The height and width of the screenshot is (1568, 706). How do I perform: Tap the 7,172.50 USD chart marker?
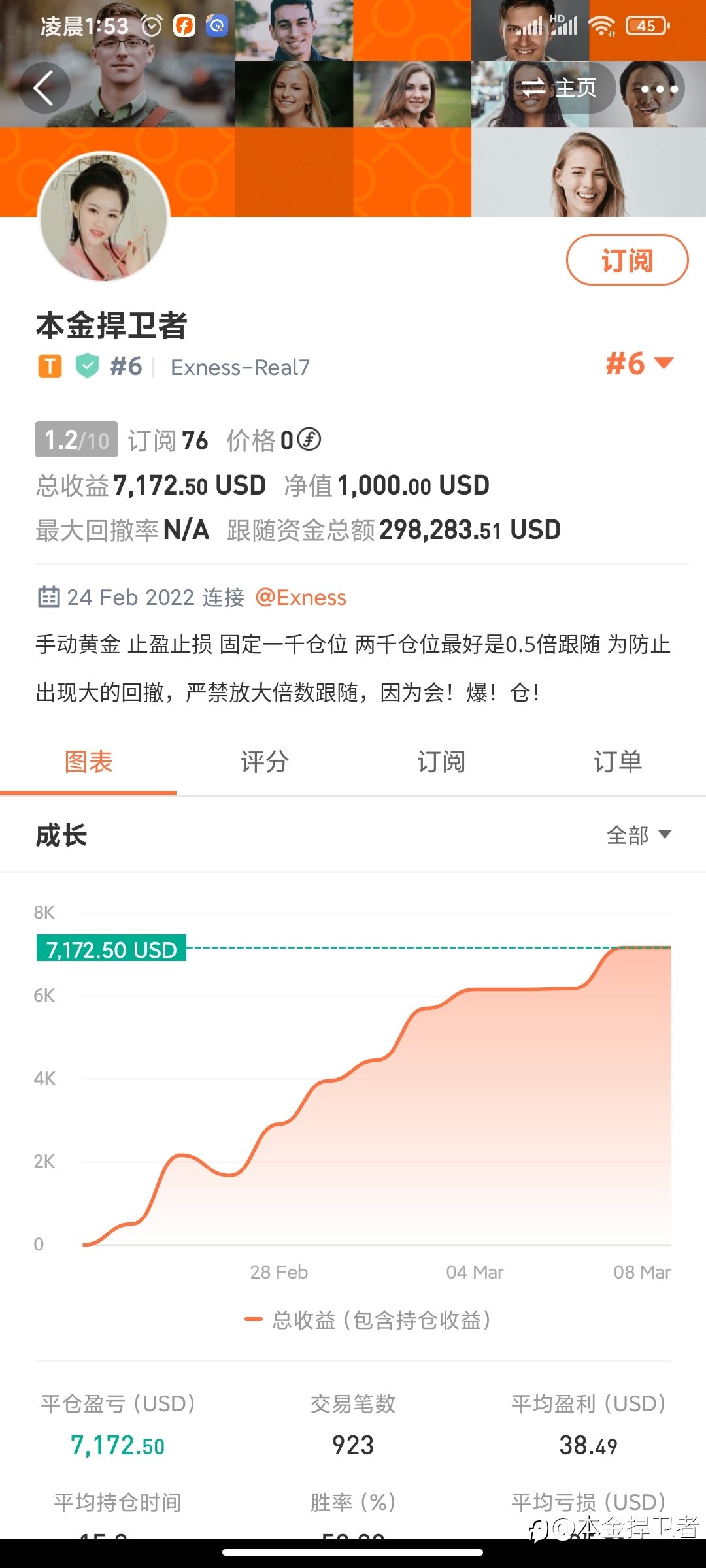(111, 949)
